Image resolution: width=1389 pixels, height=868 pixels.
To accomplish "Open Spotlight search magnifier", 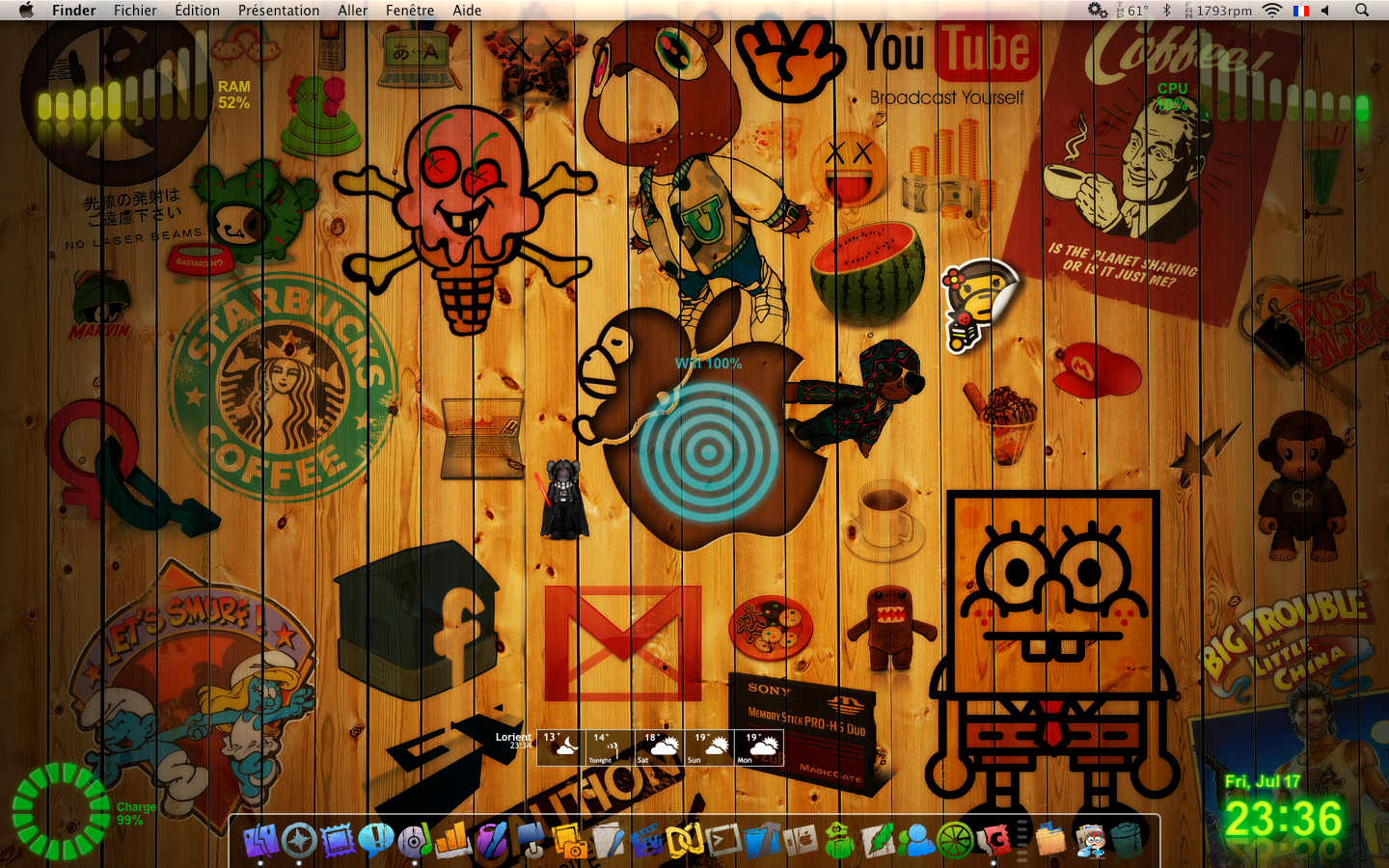I will 1362,11.
